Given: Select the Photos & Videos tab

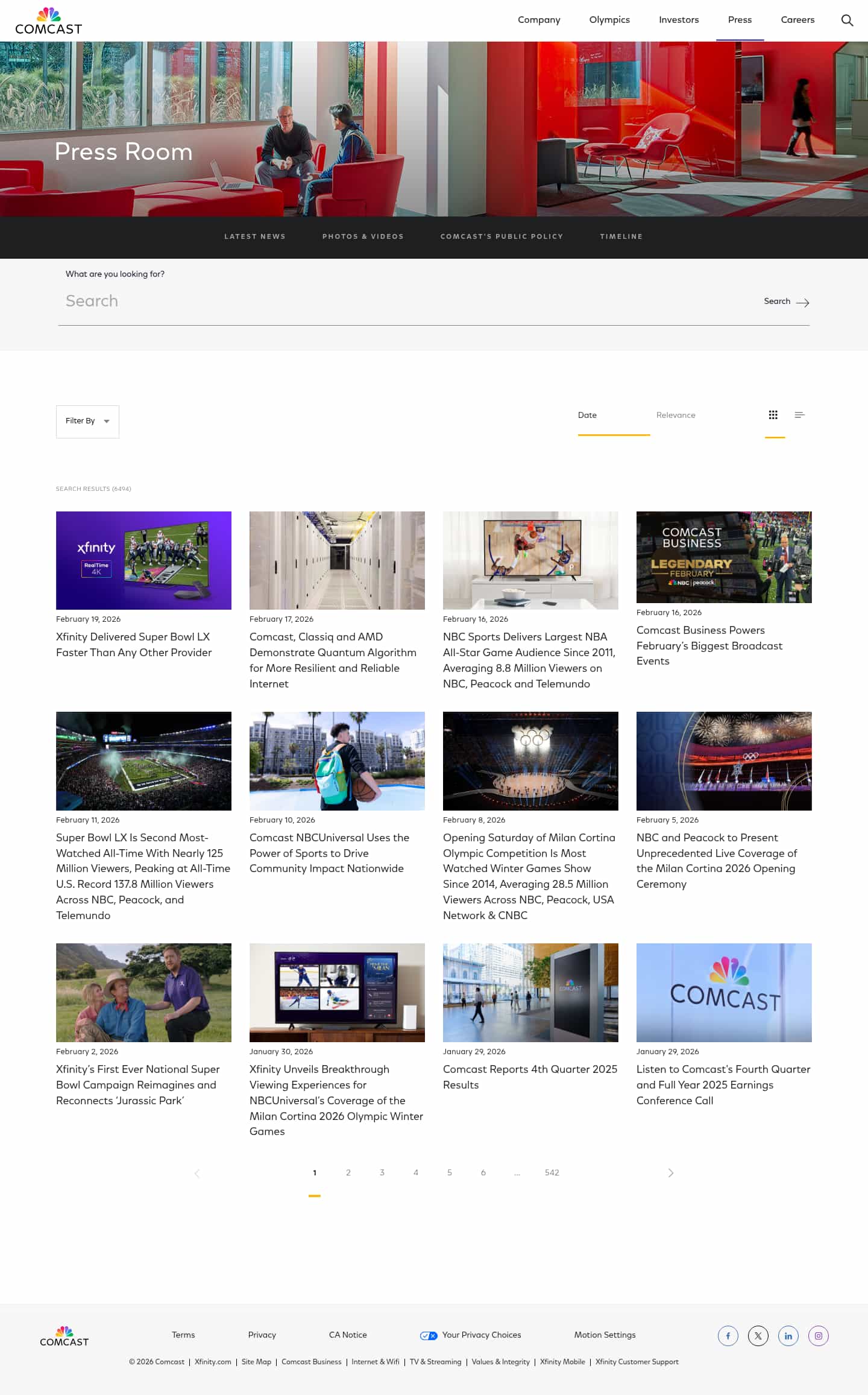Looking at the screenshot, I should 363,236.
